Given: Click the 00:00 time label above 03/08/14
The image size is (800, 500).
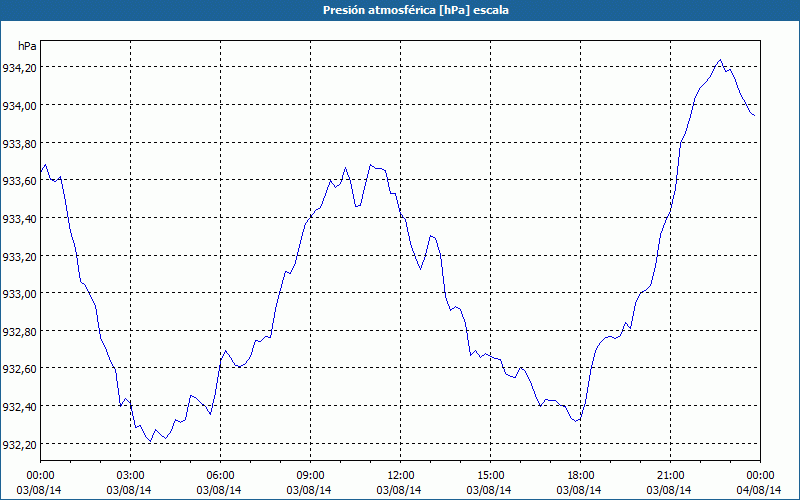Looking at the screenshot, I should pyautogui.click(x=40, y=476).
